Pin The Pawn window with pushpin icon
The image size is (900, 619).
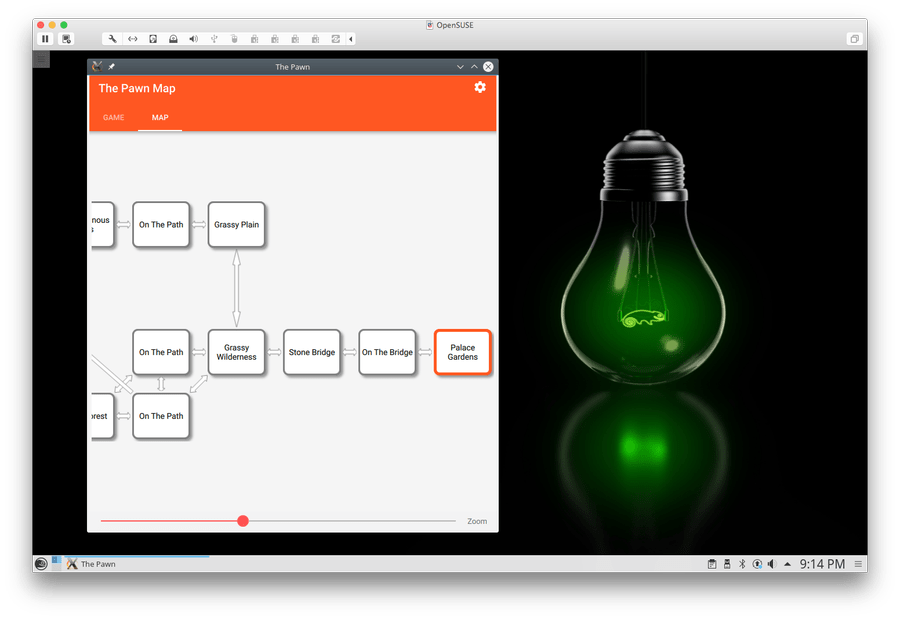click(112, 67)
